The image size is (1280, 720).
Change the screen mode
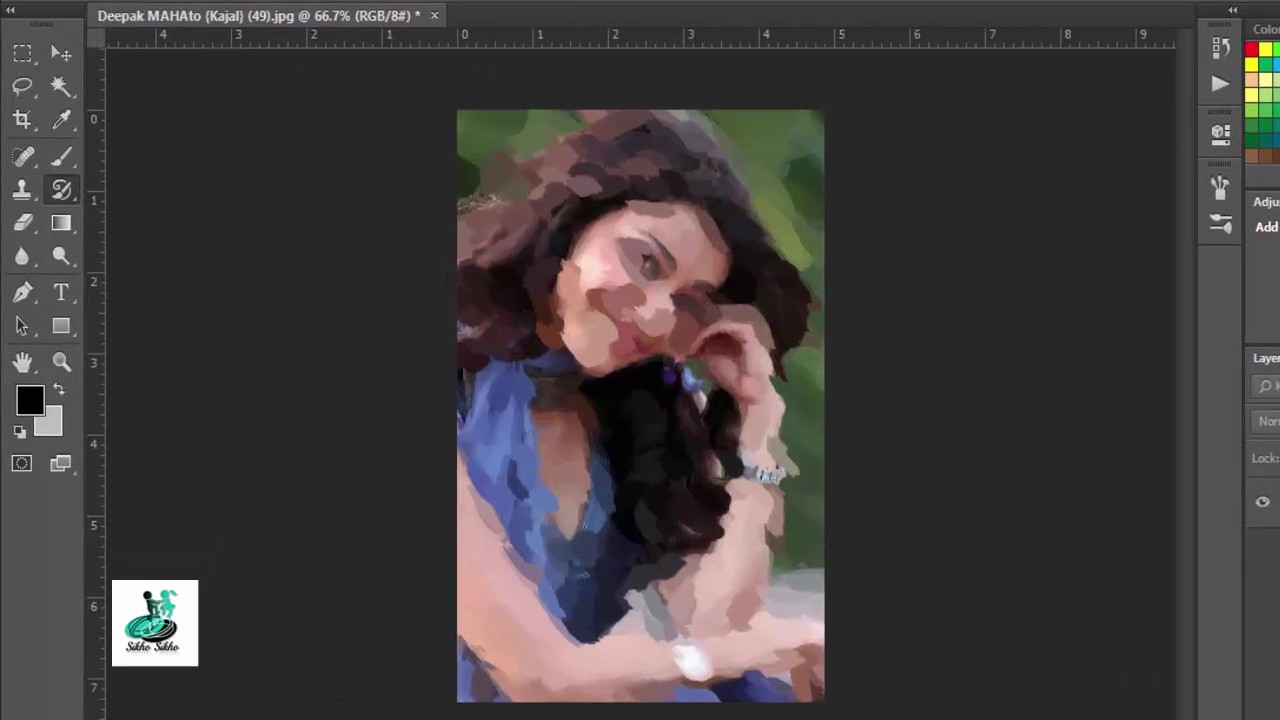coord(61,463)
